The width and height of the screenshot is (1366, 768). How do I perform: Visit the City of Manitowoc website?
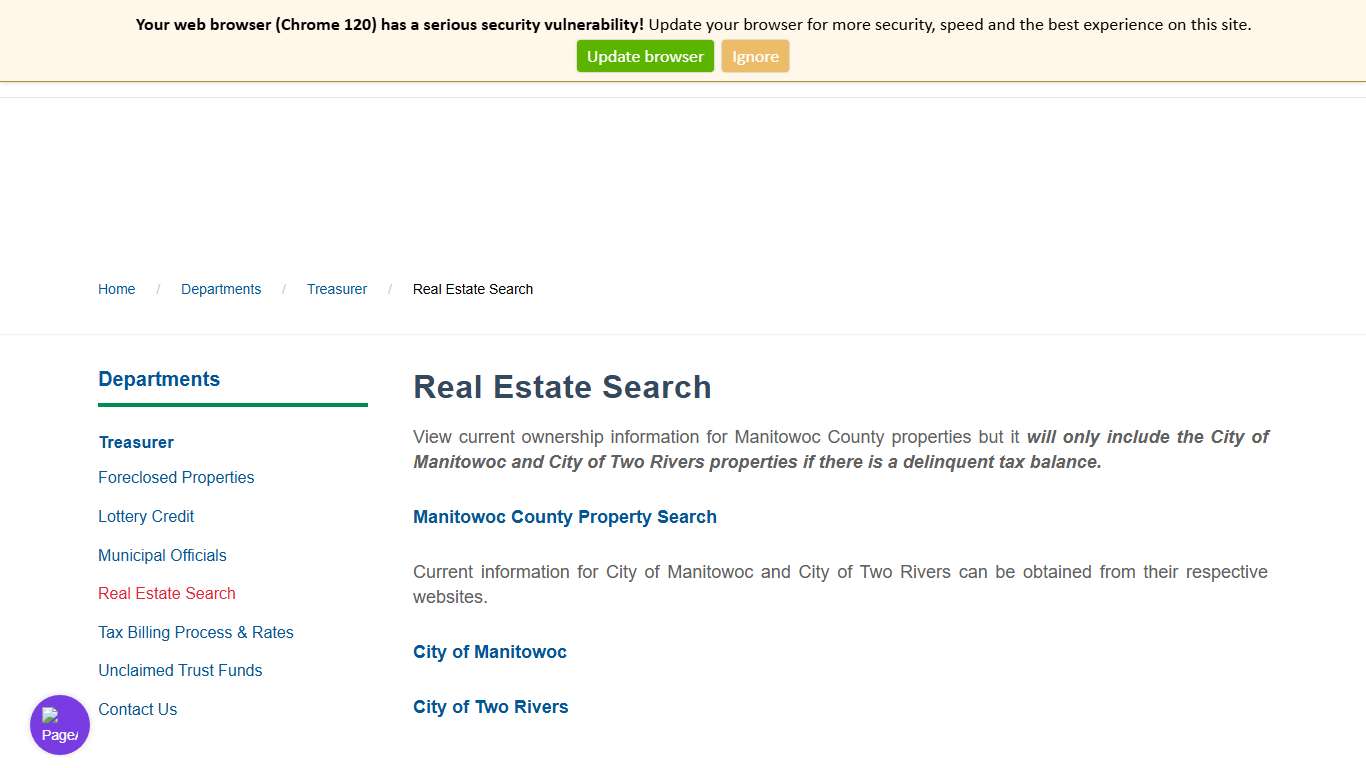[x=489, y=652]
